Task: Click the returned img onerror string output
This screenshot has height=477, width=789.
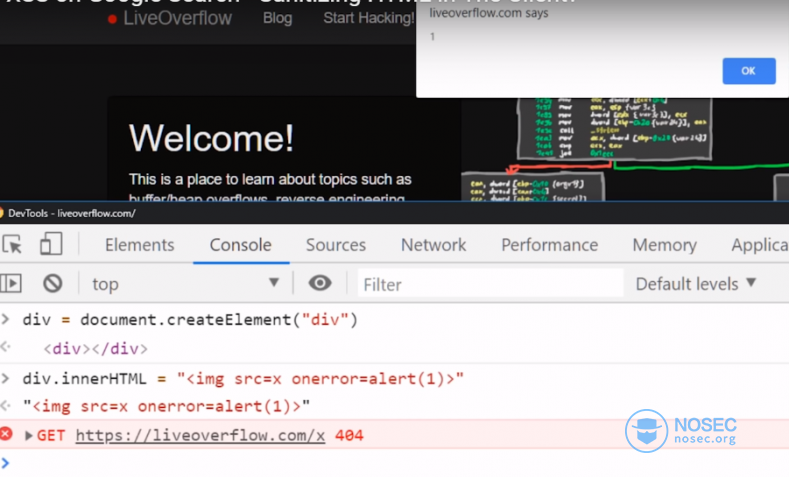Action: coord(167,406)
